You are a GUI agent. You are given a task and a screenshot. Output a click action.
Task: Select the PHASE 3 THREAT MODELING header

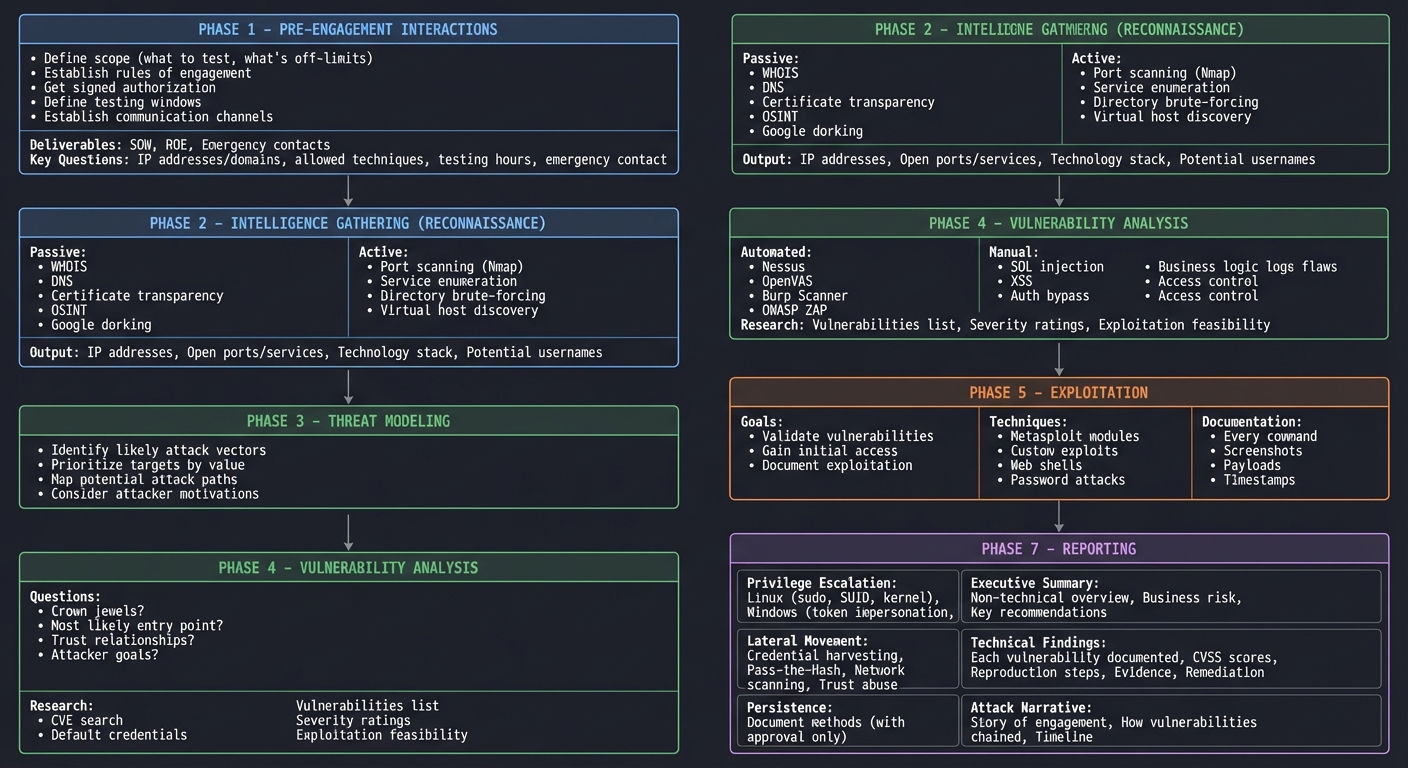coord(347,421)
